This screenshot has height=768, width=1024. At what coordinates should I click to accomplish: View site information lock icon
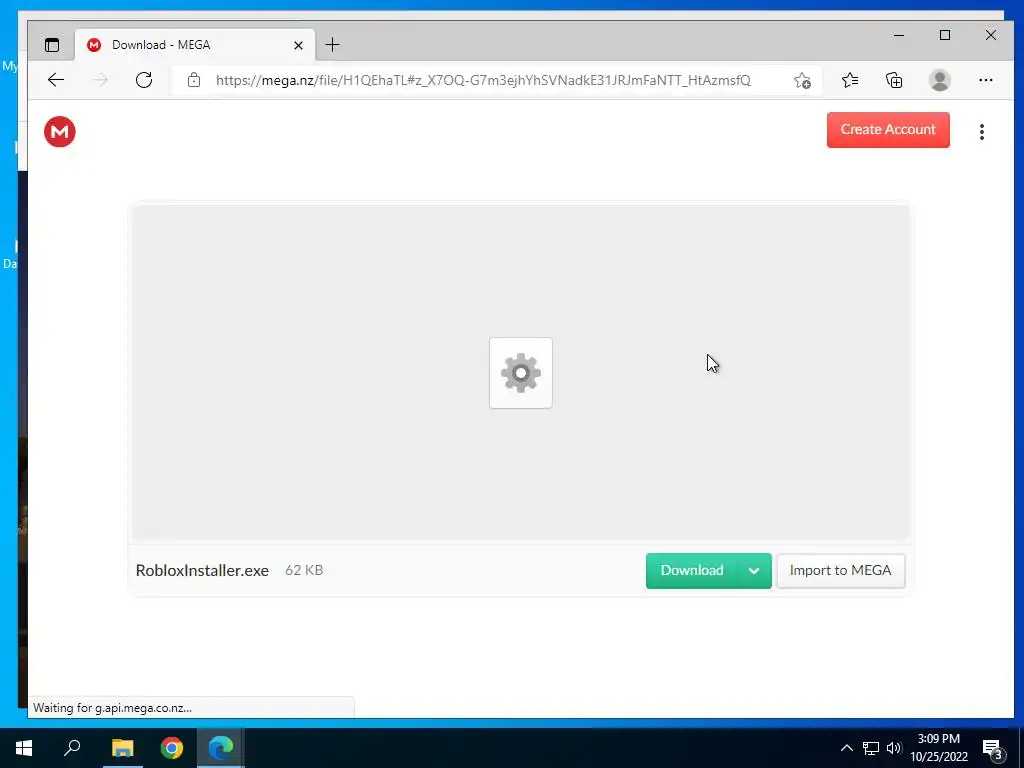[193, 80]
